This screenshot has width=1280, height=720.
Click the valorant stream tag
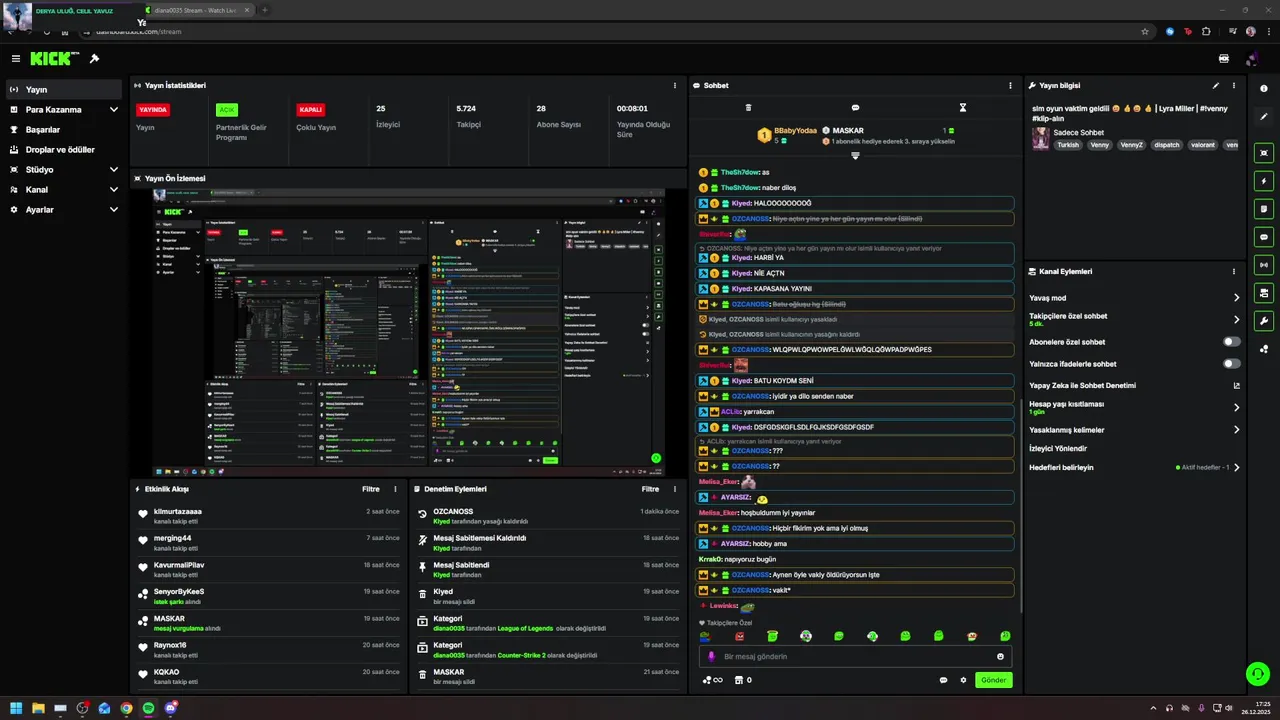(x=1203, y=145)
